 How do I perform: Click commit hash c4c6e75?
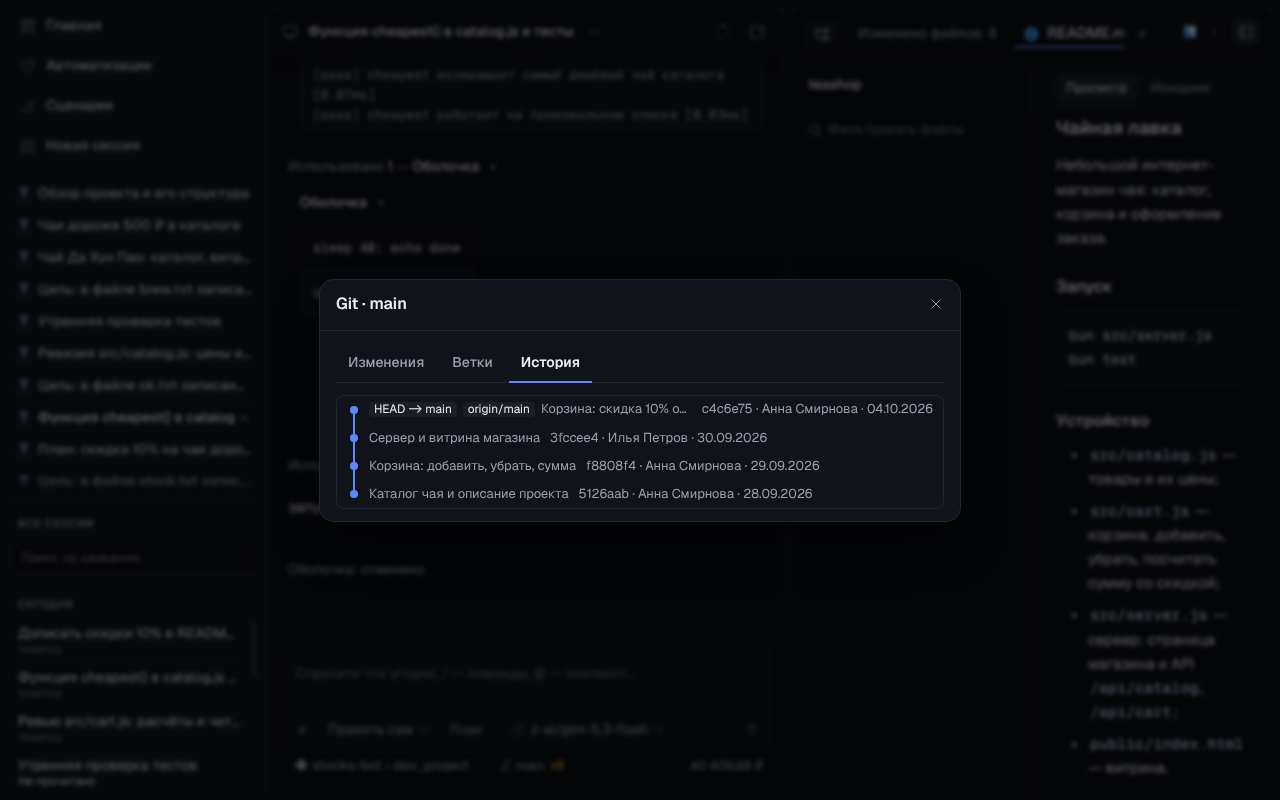[727, 409]
